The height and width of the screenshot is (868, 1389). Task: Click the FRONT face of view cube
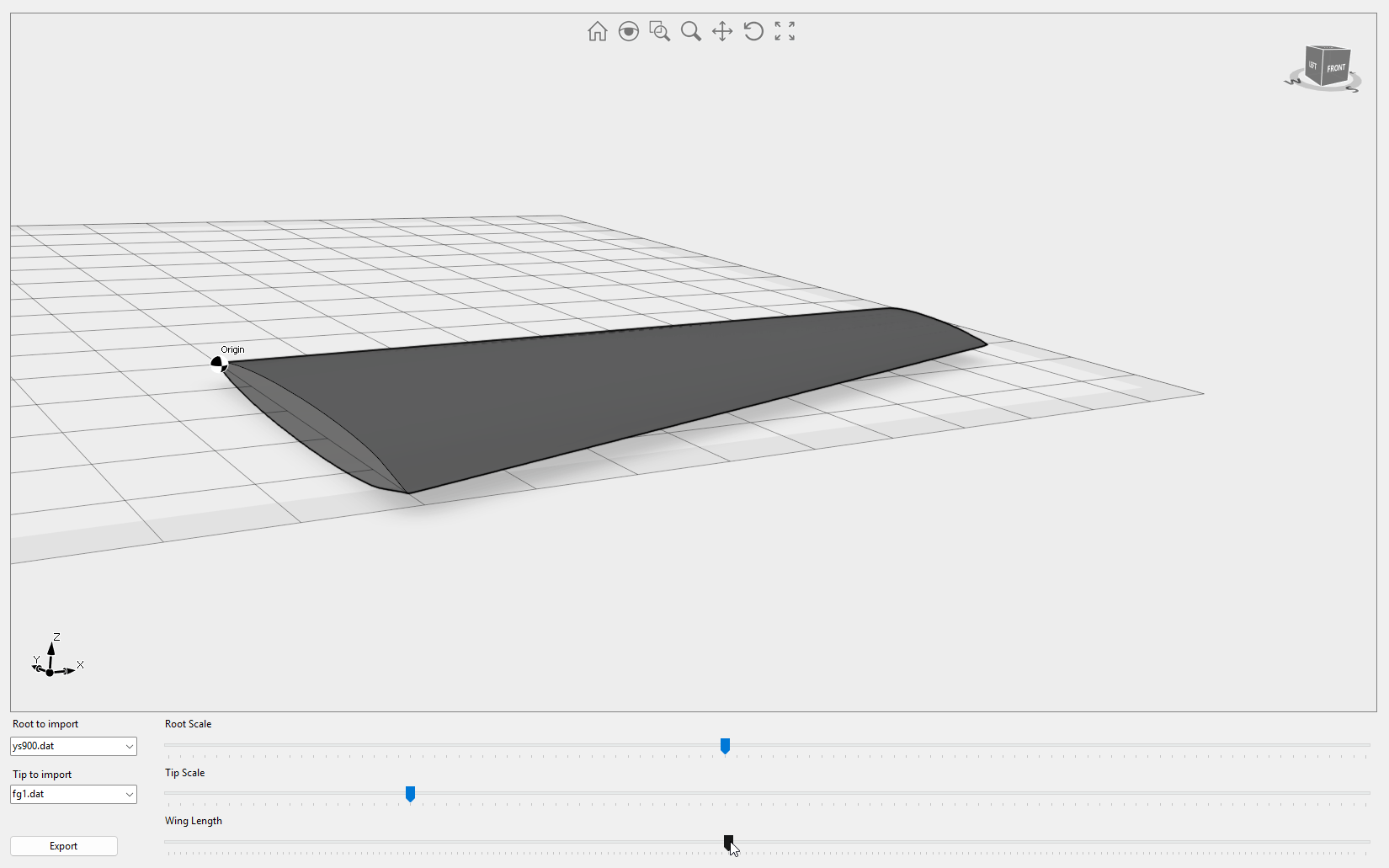1335,67
